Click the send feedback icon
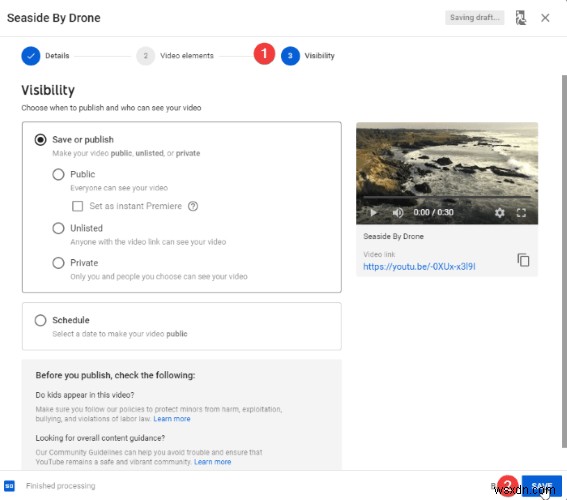 click(520, 18)
